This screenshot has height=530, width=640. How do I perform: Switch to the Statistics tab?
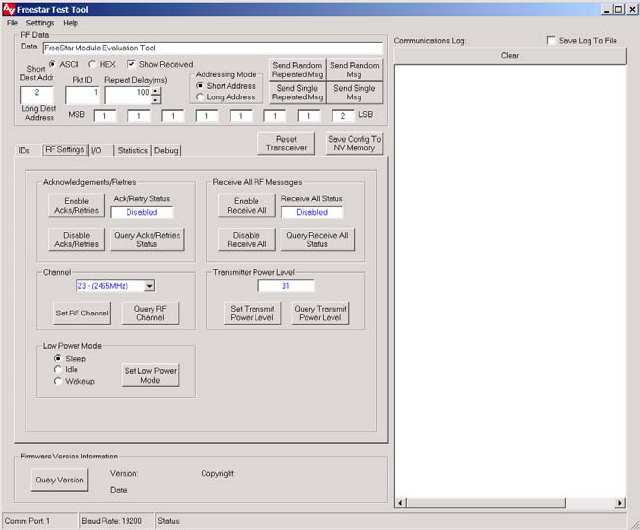(x=132, y=150)
